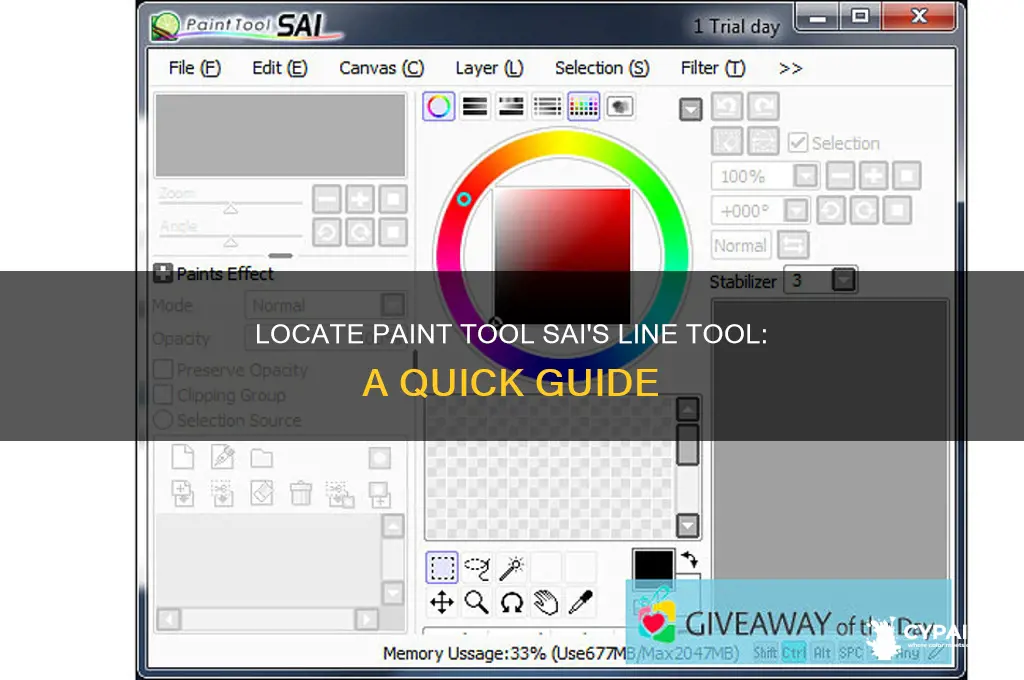Click navigator rotate clockwise button
The image size is (1024, 680).
(x=360, y=232)
